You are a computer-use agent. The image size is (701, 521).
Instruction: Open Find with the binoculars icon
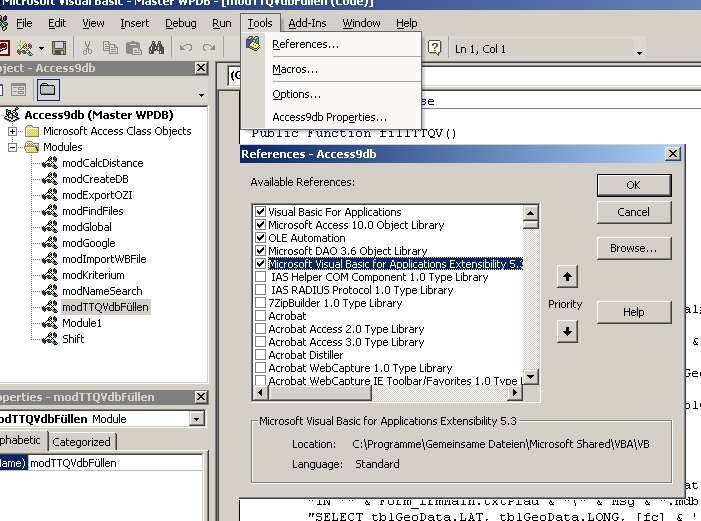tap(156, 48)
